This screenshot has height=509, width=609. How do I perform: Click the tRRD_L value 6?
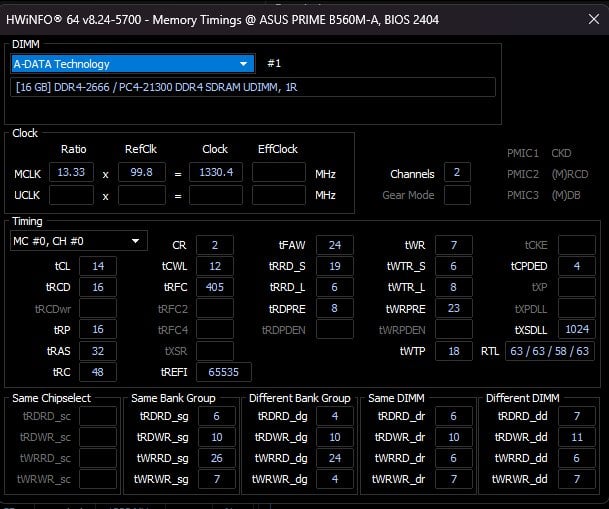[x=335, y=287]
